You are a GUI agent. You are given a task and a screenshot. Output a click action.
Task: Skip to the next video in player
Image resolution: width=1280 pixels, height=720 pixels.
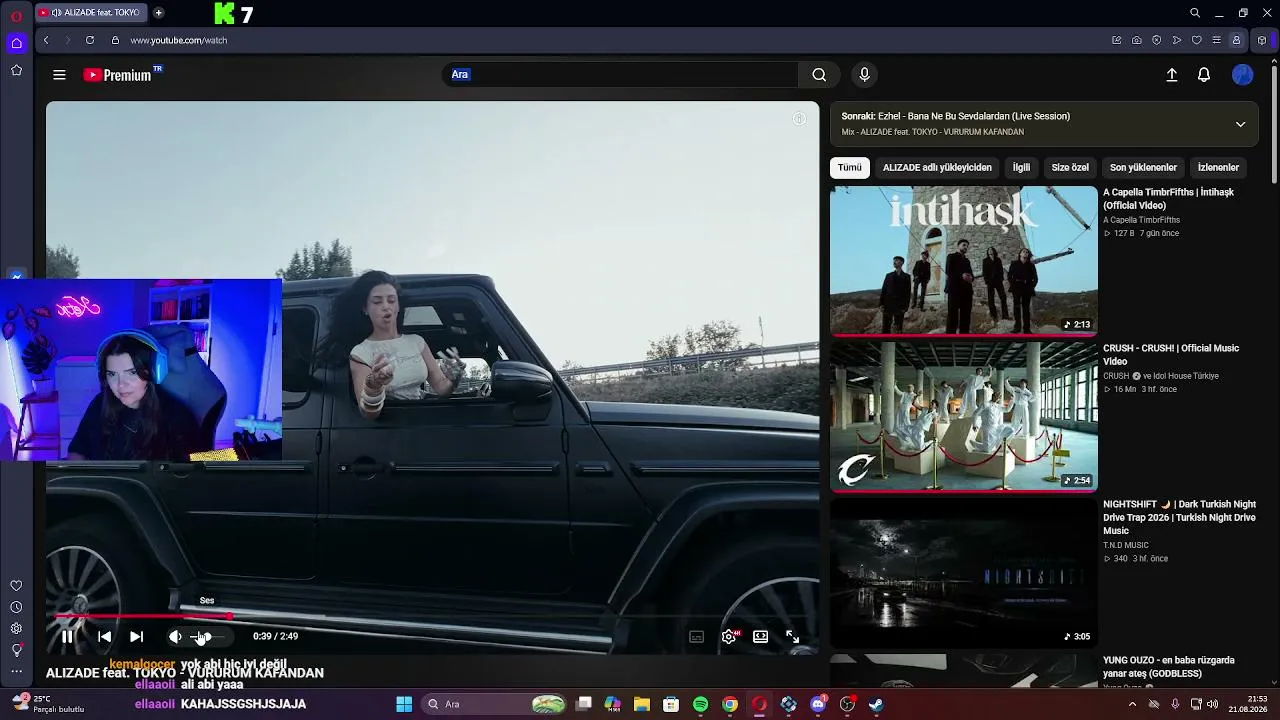(136, 636)
